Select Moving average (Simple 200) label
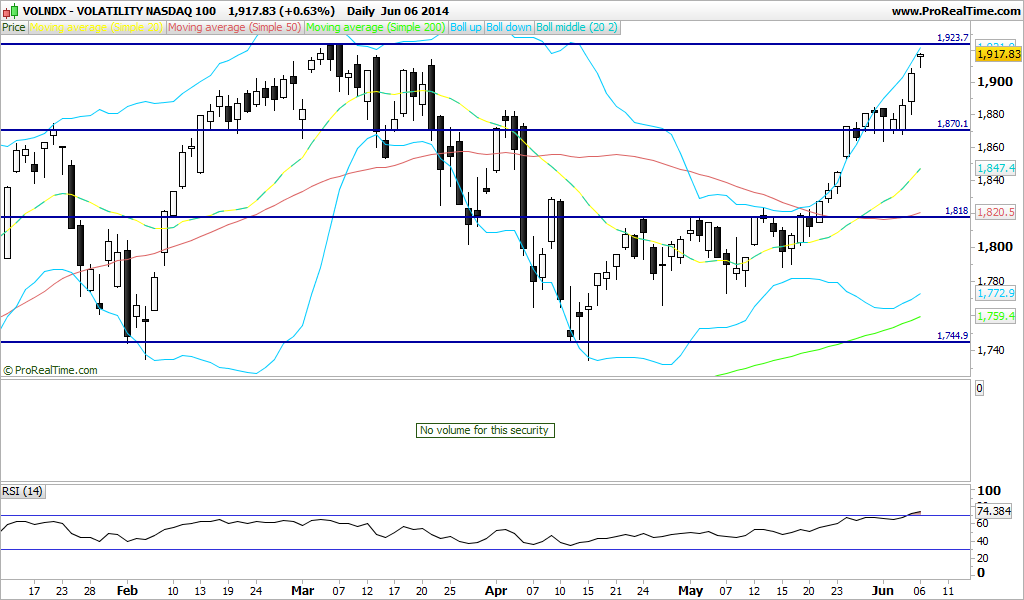Image resolution: width=1024 pixels, height=600 pixels. [376, 27]
